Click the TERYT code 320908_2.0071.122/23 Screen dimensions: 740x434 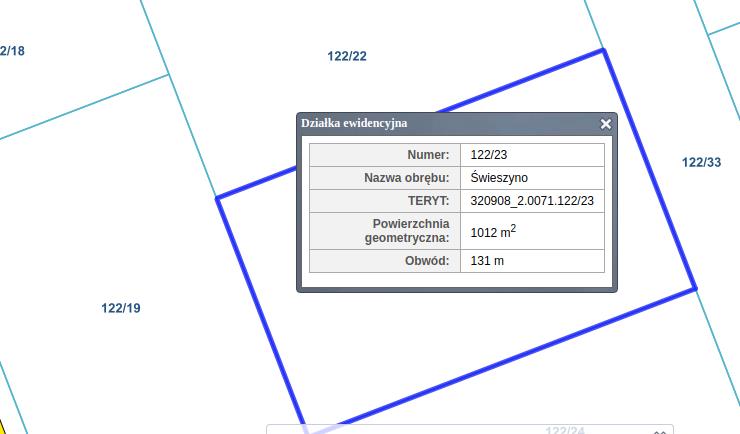[532, 201]
